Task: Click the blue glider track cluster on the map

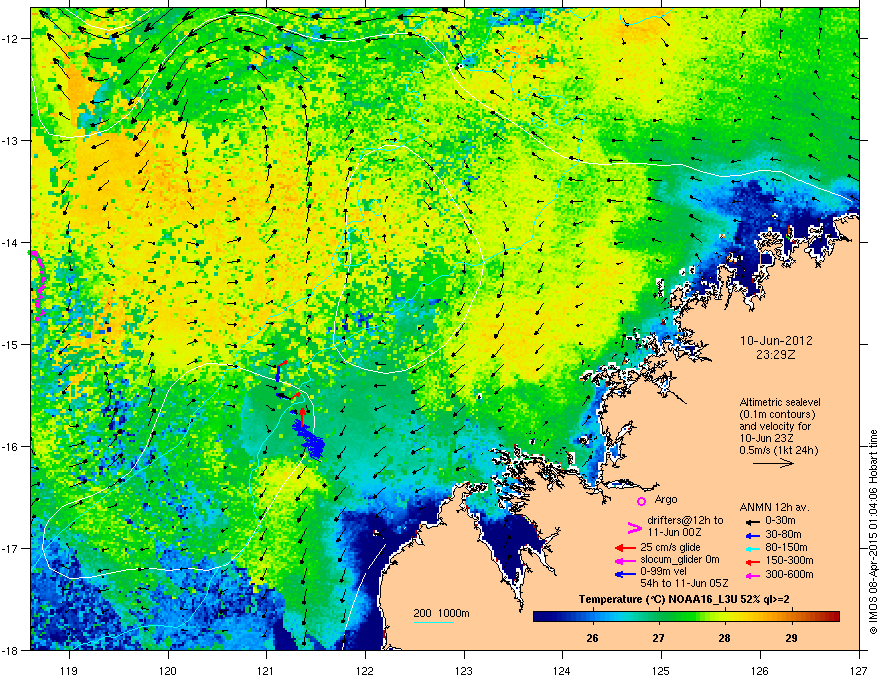Action: pyautogui.click(x=310, y=440)
